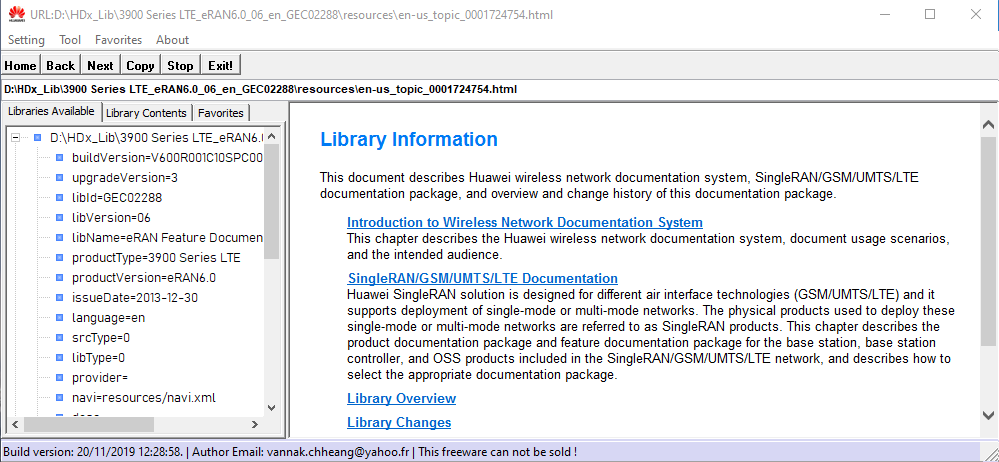Open the Tool menu
The height and width of the screenshot is (462, 999).
point(70,40)
